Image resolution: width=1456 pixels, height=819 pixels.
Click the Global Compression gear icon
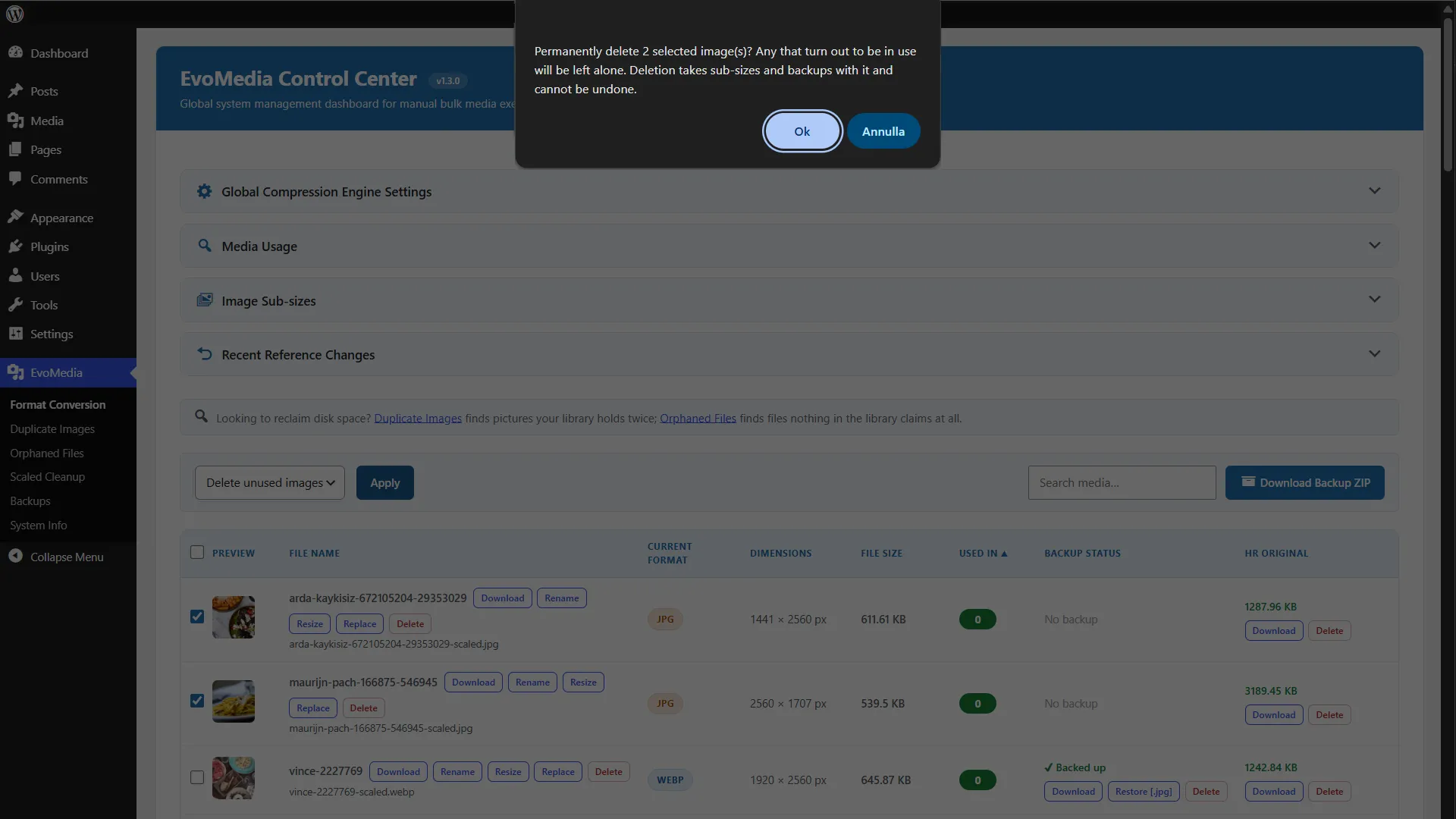point(204,191)
